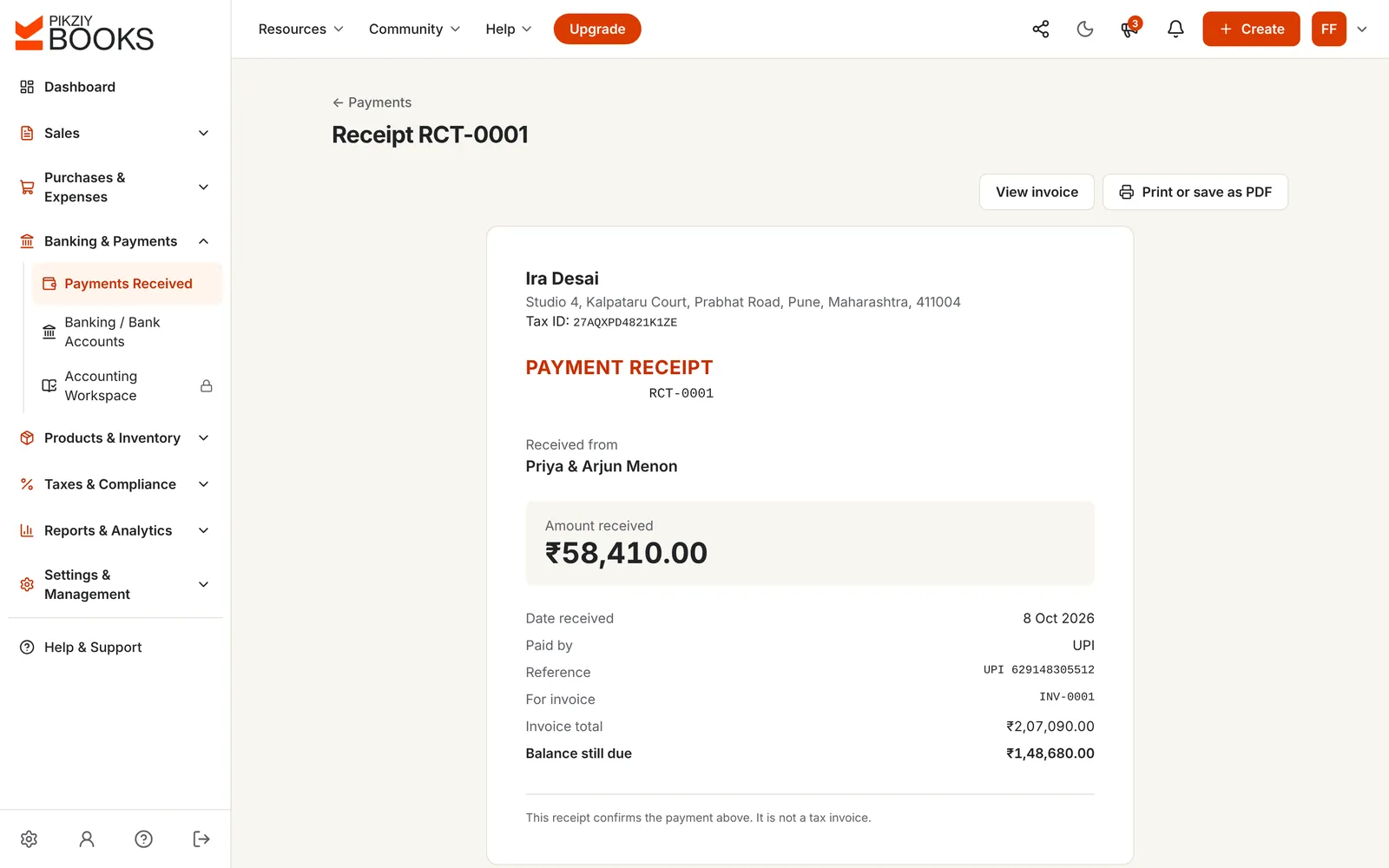Open Accounting Workspace item
Image resolution: width=1389 pixels, height=868 pixels.
click(x=127, y=386)
